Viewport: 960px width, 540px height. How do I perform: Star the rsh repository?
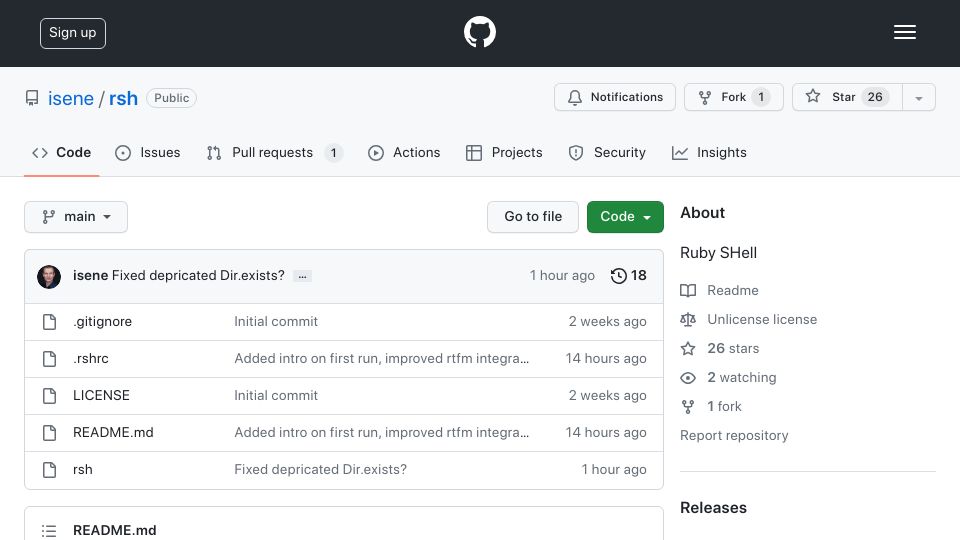pyautogui.click(x=847, y=97)
